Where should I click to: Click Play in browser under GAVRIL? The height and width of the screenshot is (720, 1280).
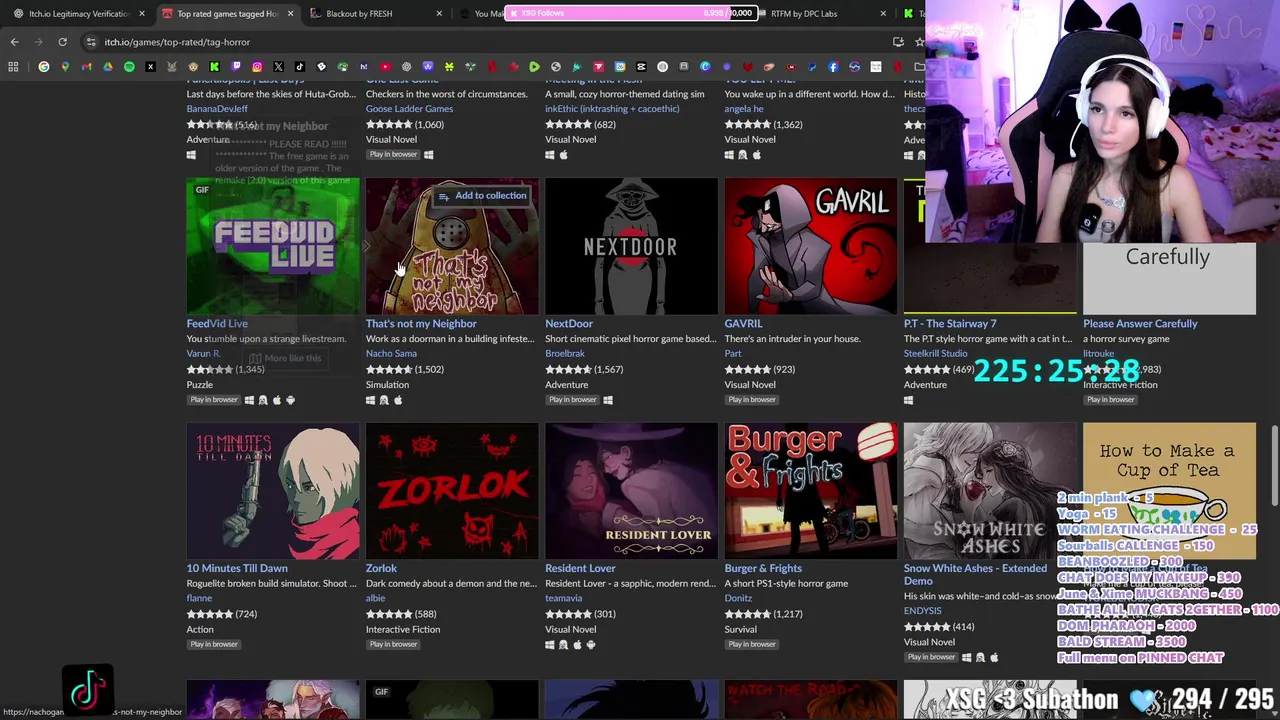[x=752, y=400]
